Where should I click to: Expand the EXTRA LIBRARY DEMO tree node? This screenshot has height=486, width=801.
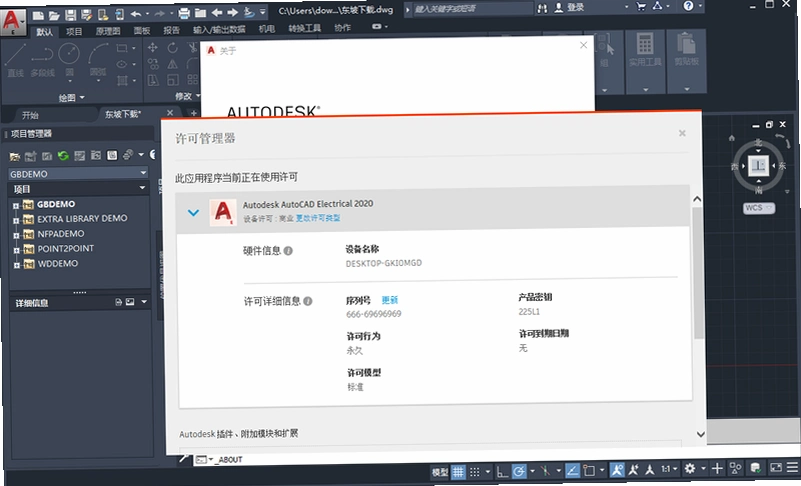pos(16,220)
